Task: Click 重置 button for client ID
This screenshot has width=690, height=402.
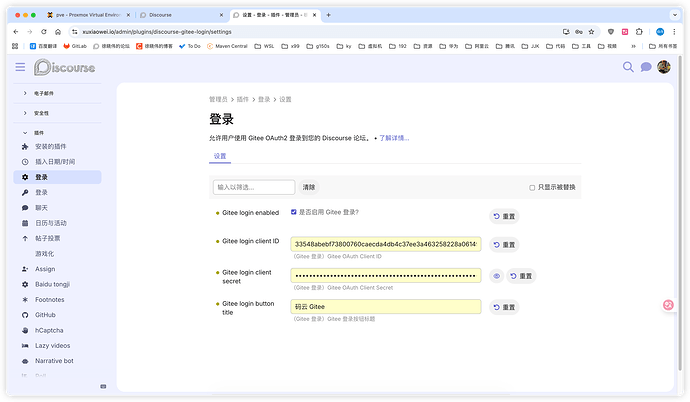Action: tap(504, 245)
